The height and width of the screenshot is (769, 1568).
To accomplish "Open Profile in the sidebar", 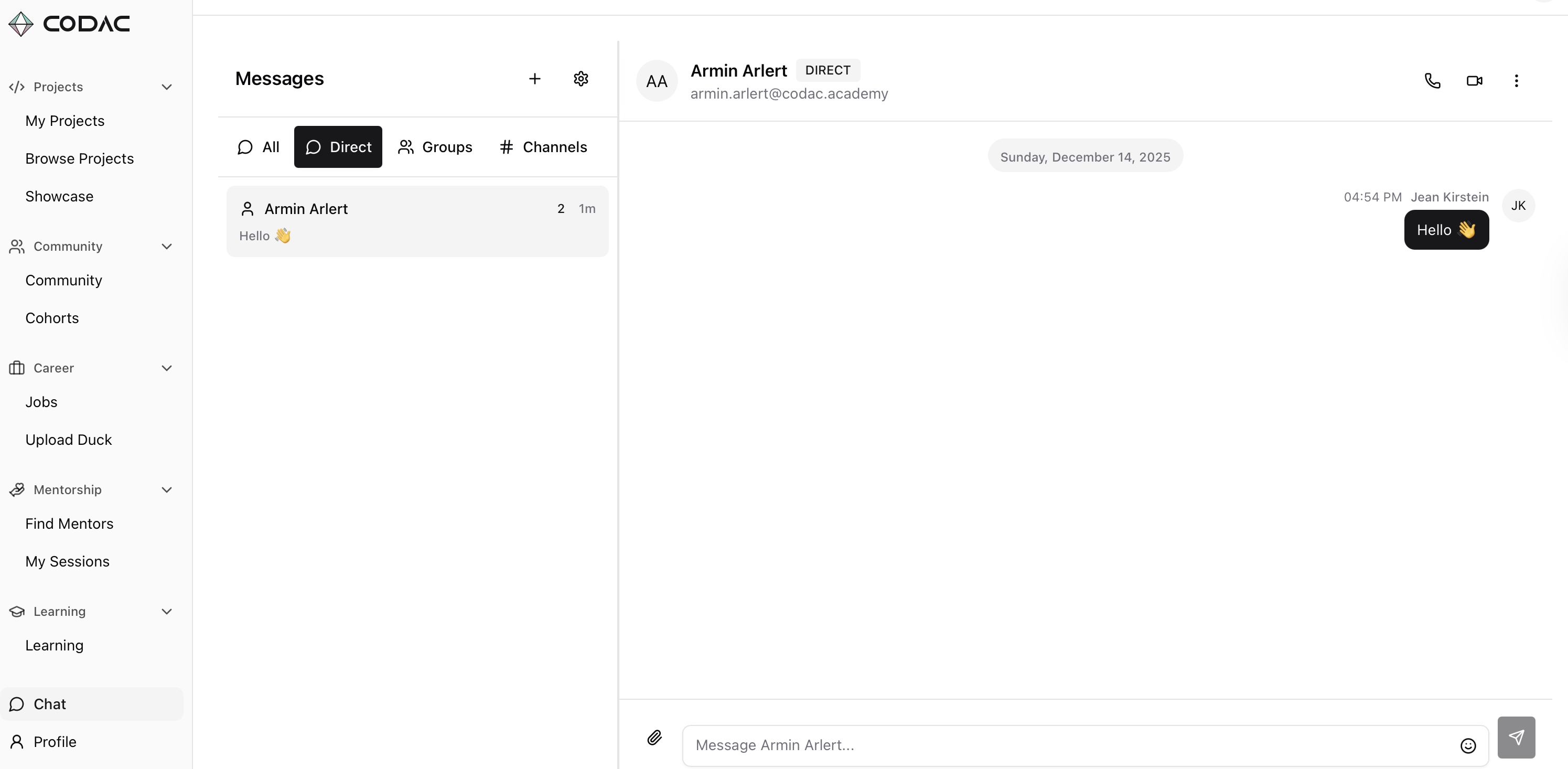I will tap(91, 742).
